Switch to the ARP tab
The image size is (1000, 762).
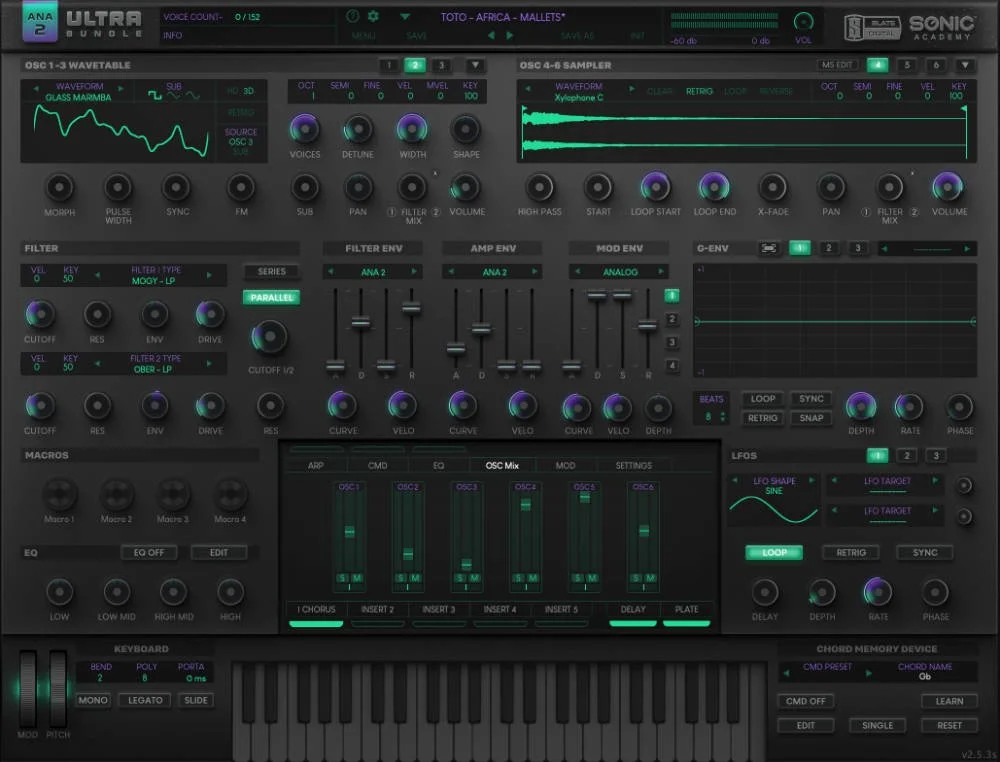[x=316, y=464]
